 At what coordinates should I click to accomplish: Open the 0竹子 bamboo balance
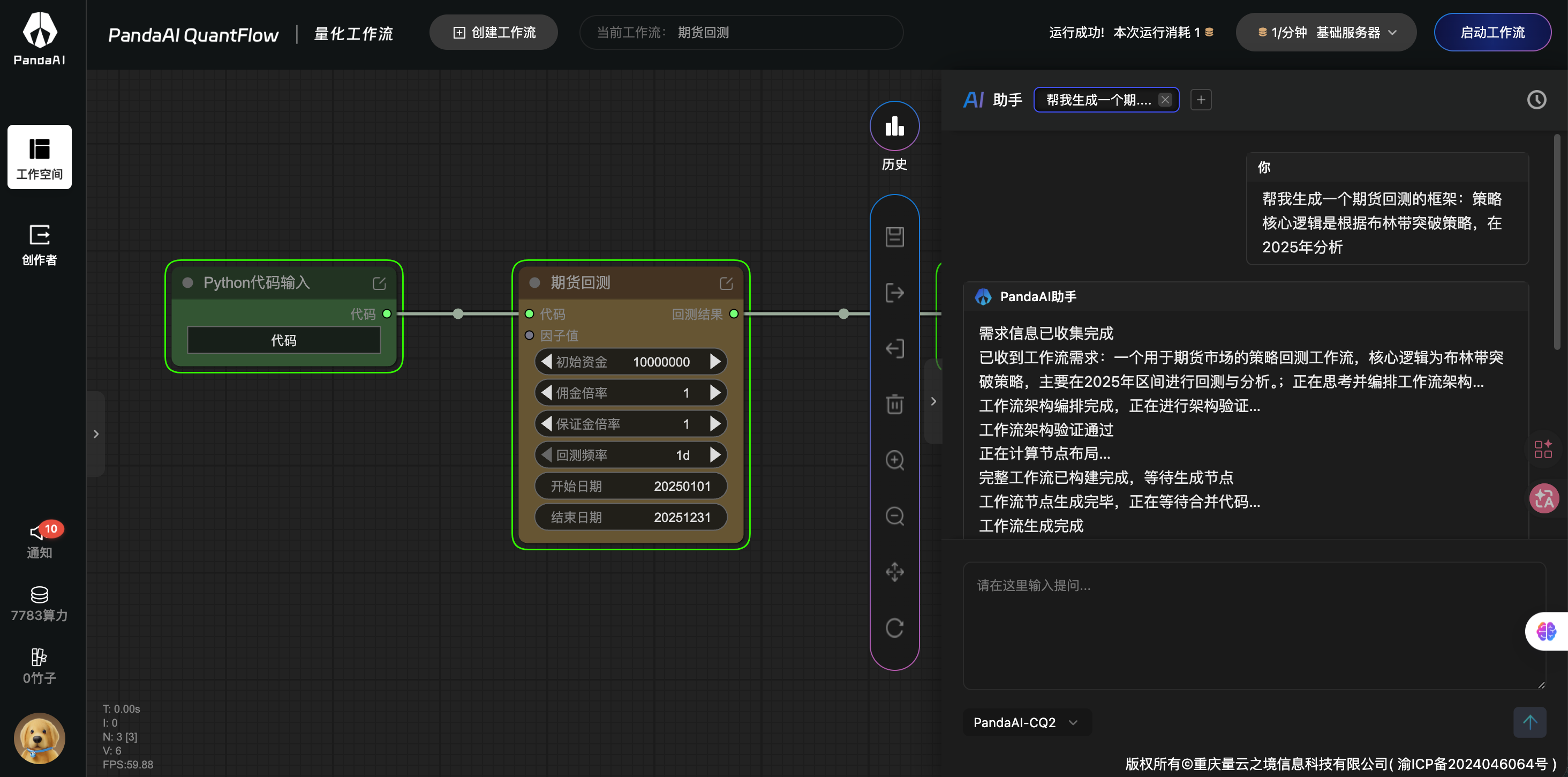(x=40, y=667)
